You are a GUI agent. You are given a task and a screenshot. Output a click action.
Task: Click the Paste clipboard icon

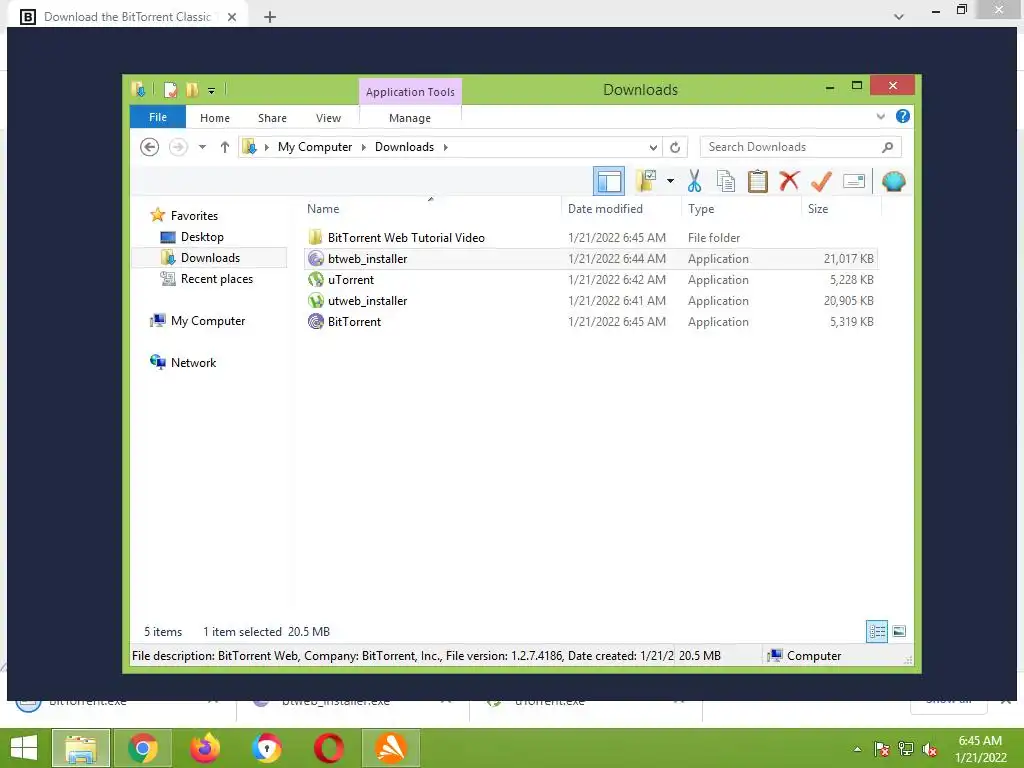point(758,181)
